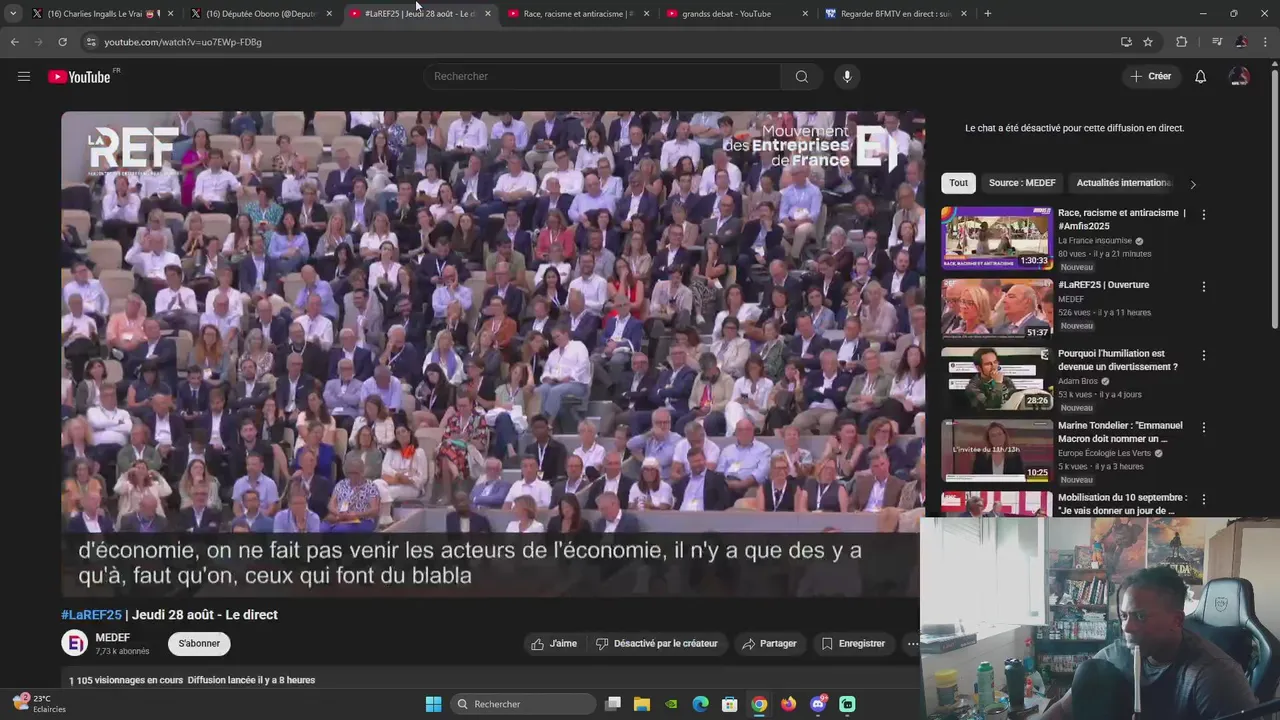Open Race, racisme et antiracisme thumbnail
The width and height of the screenshot is (1280, 720).
996,238
